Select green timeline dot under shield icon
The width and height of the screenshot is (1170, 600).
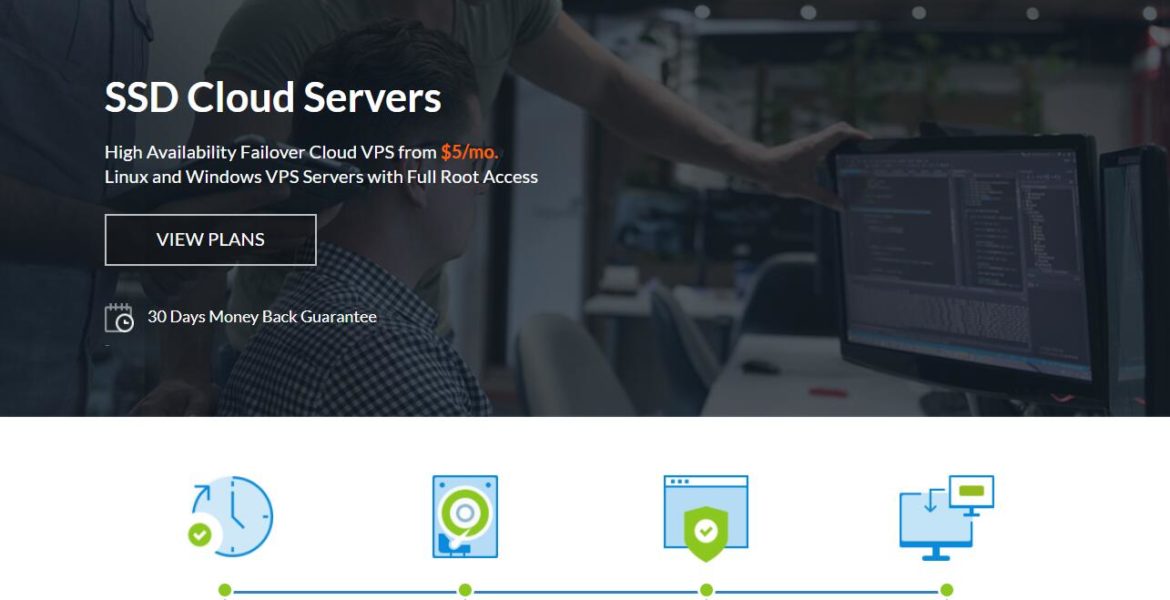pos(706,591)
